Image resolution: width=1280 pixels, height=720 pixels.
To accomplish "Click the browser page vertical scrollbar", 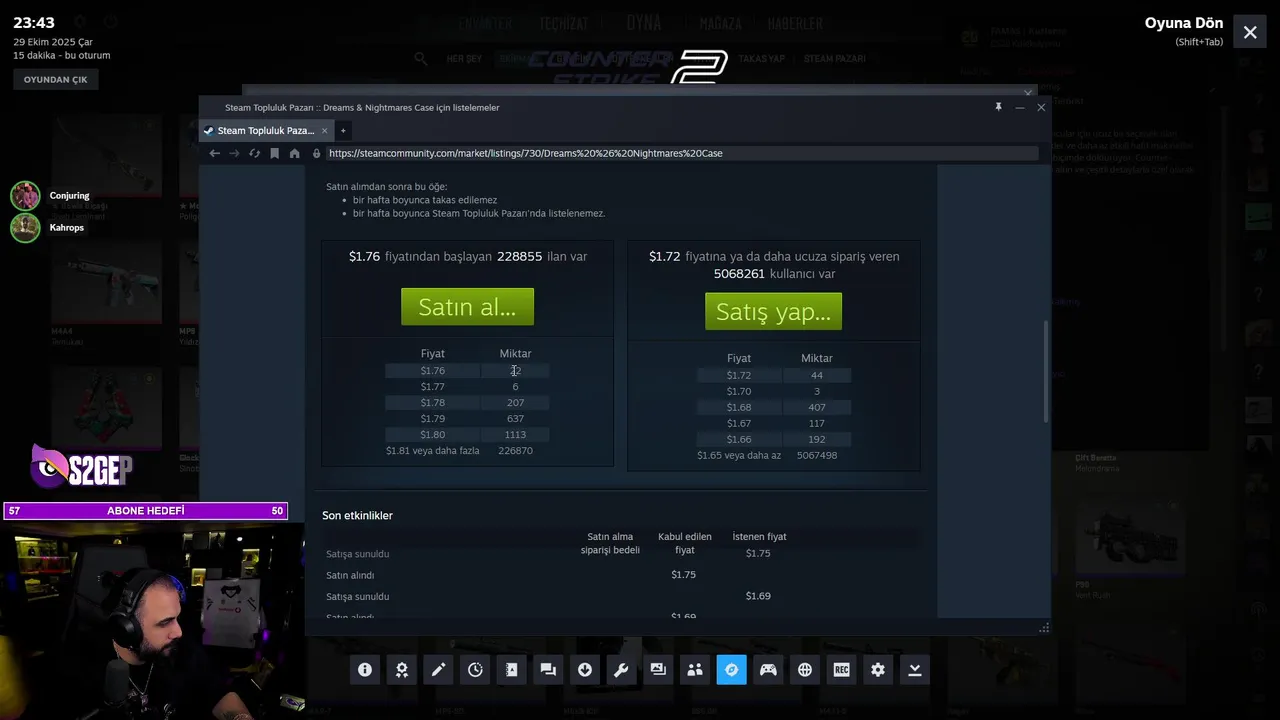I will coord(1046,370).
